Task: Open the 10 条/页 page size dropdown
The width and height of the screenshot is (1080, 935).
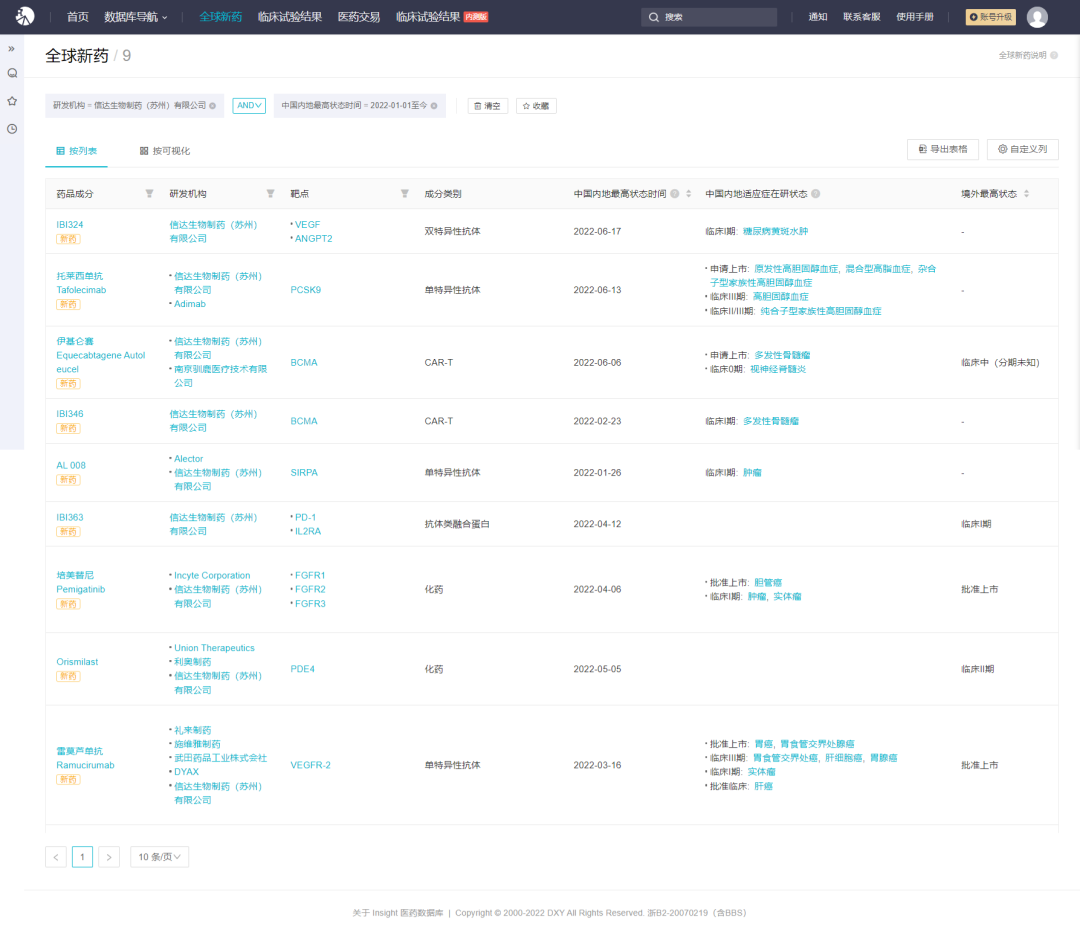Action: pyautogui.click(x=159, y=857)
